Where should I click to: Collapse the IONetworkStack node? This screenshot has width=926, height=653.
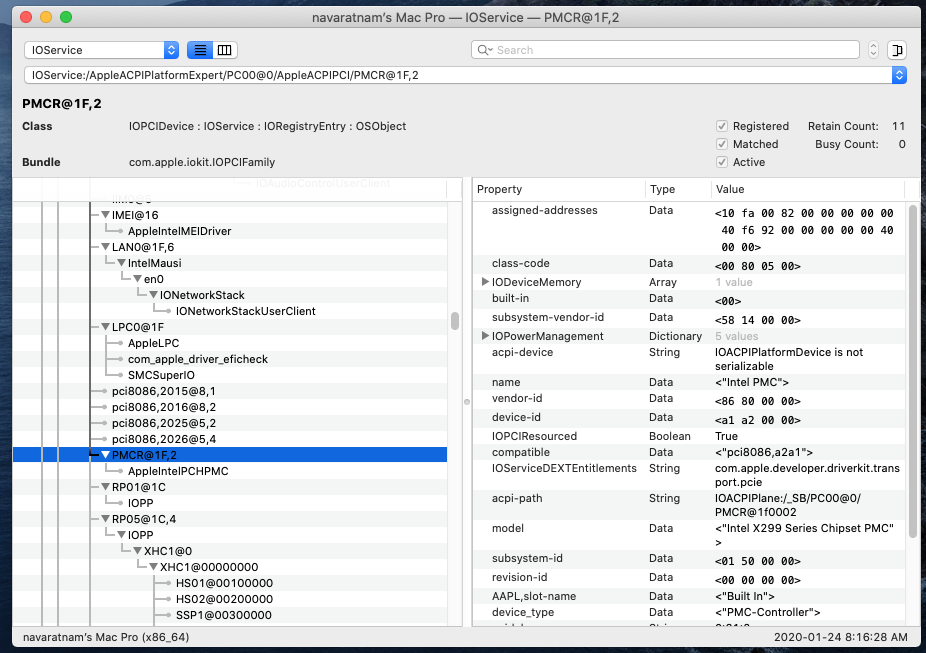(x=153, y=295)
